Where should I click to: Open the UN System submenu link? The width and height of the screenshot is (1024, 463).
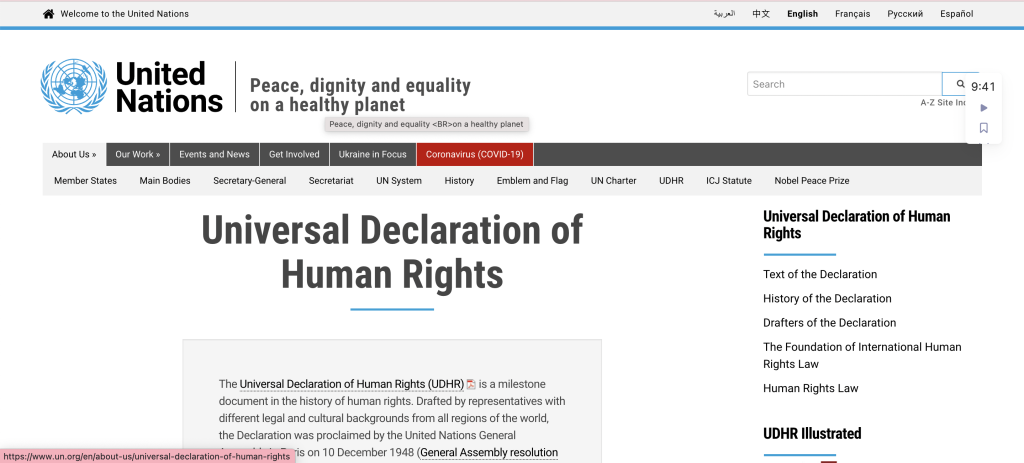click(399, 181)
